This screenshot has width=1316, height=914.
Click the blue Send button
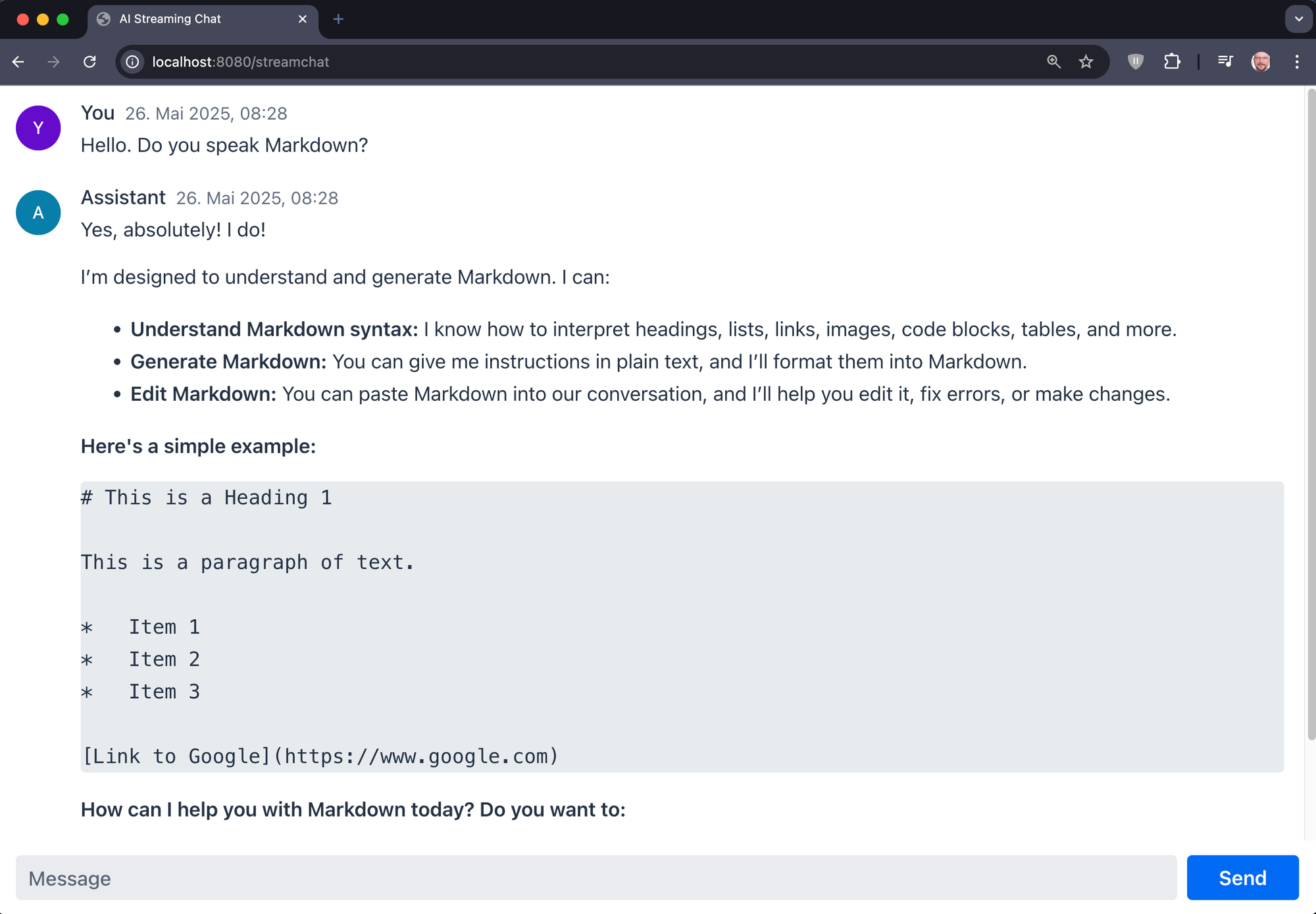[x=1242, y=878]
